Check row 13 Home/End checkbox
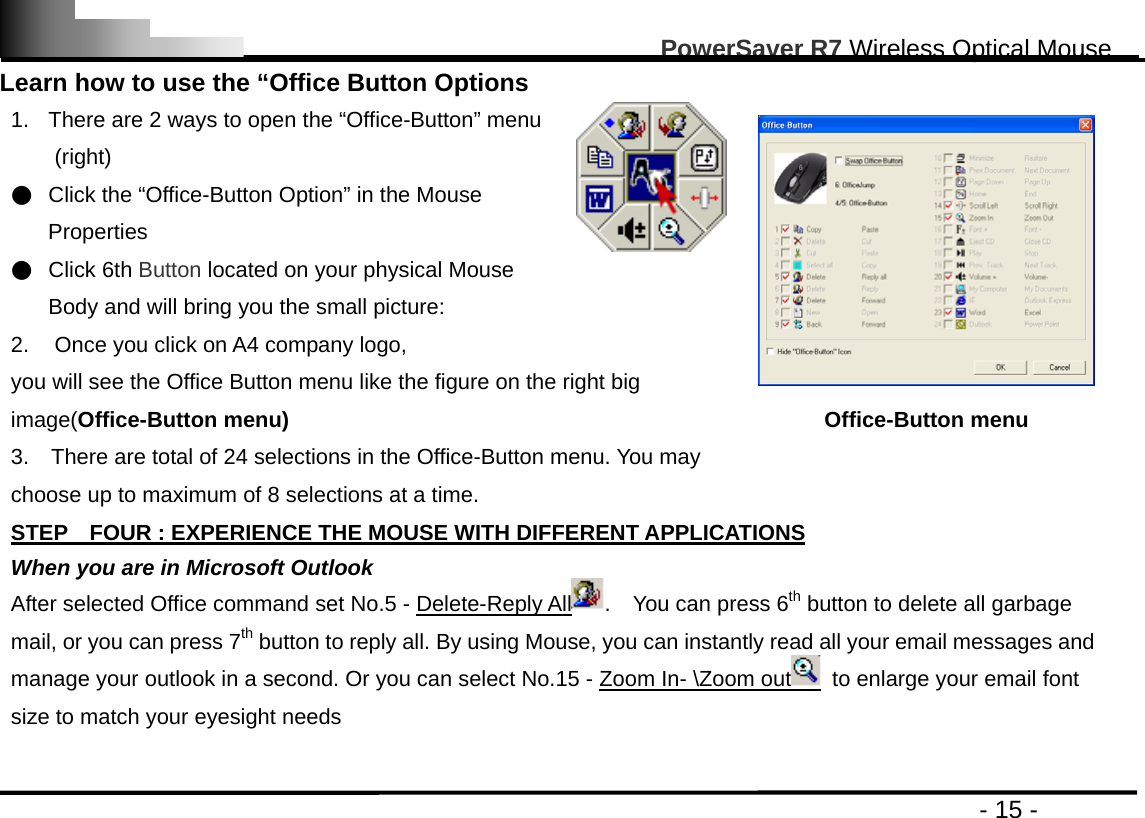Viewport: 1145px width, 818px height. 949,194
